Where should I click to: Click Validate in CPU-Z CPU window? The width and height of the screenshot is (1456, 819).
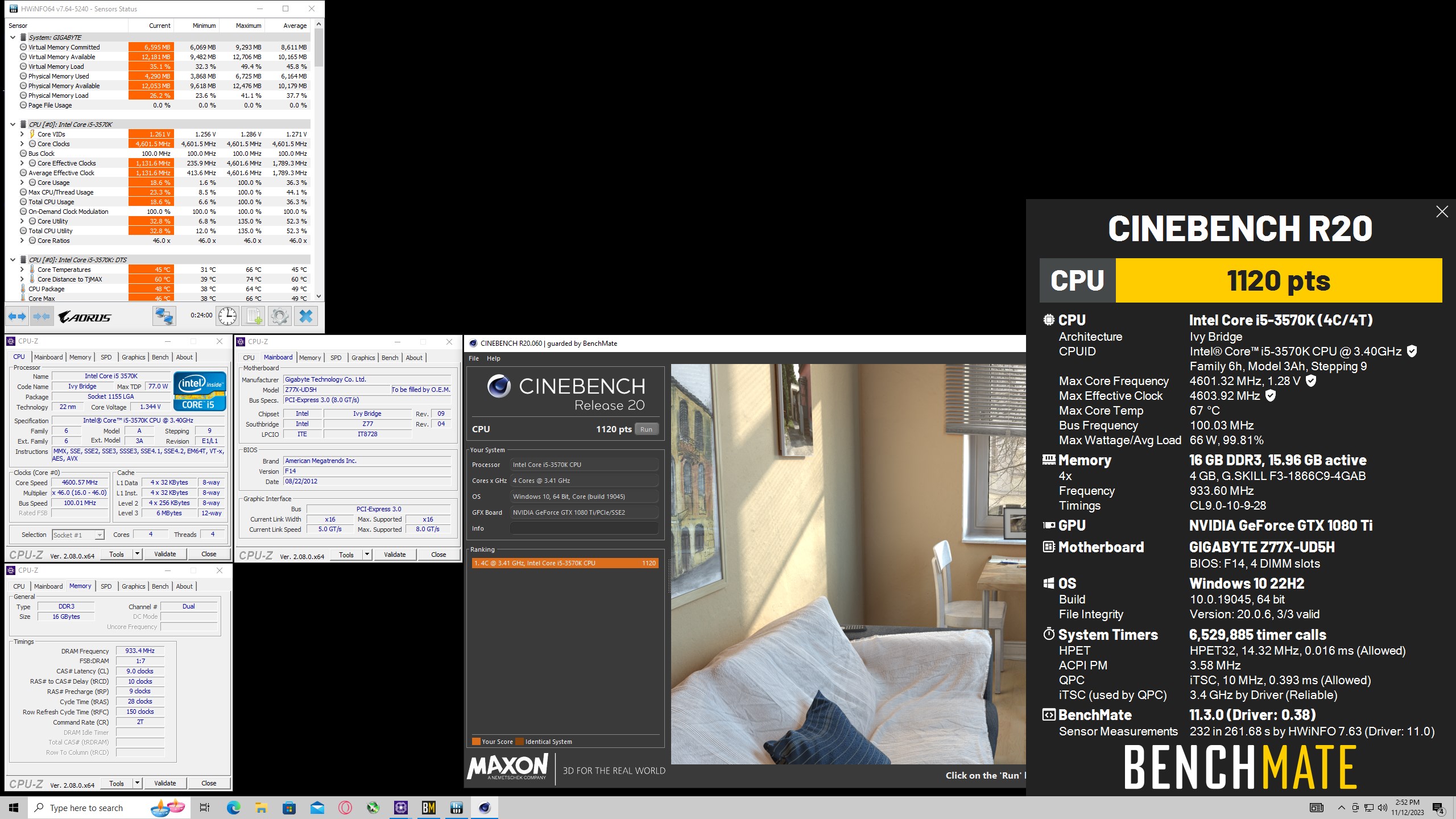(165, 554)
